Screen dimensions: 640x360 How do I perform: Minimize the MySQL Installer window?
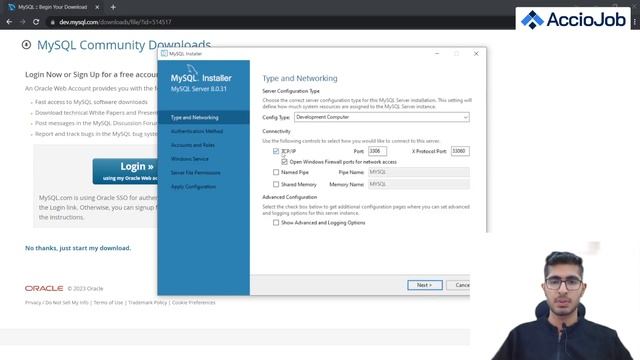[x=437, y=53]
